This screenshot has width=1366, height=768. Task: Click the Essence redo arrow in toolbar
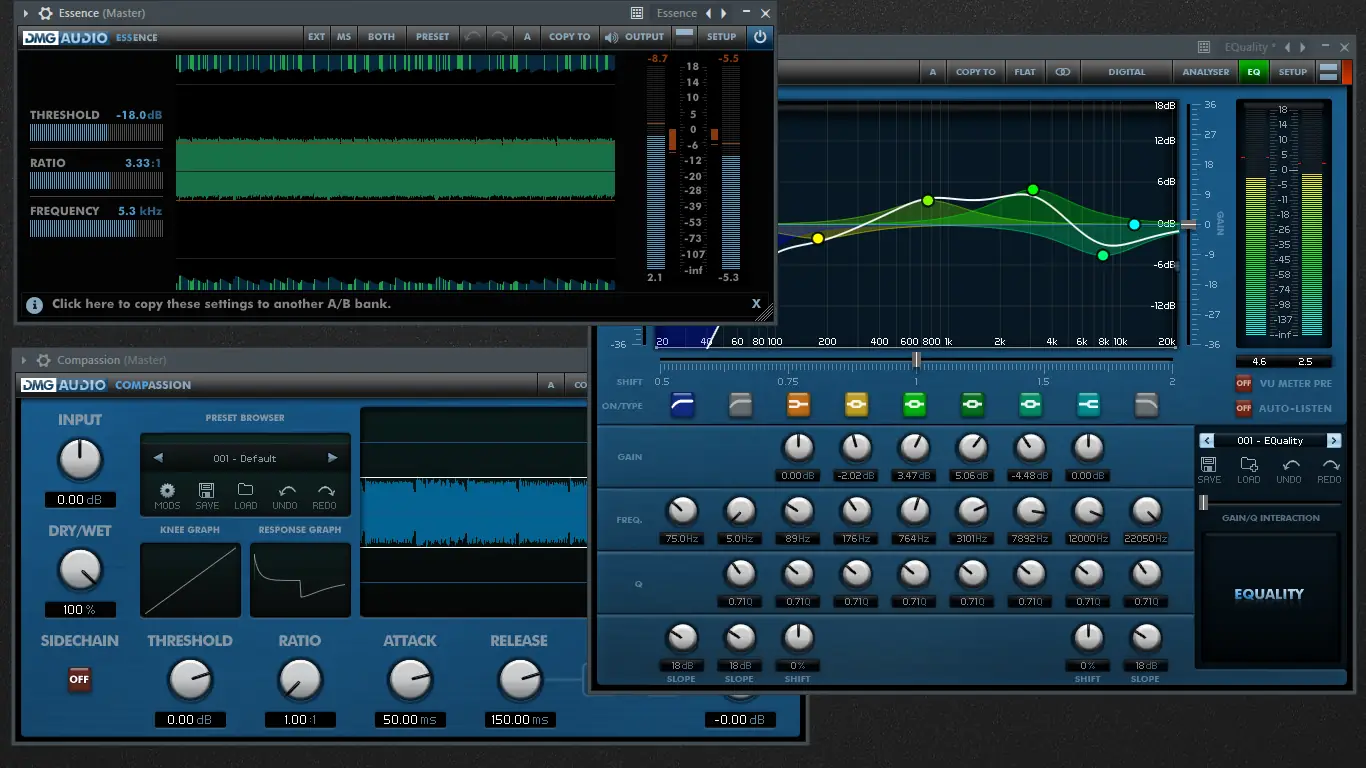[499, 37]
